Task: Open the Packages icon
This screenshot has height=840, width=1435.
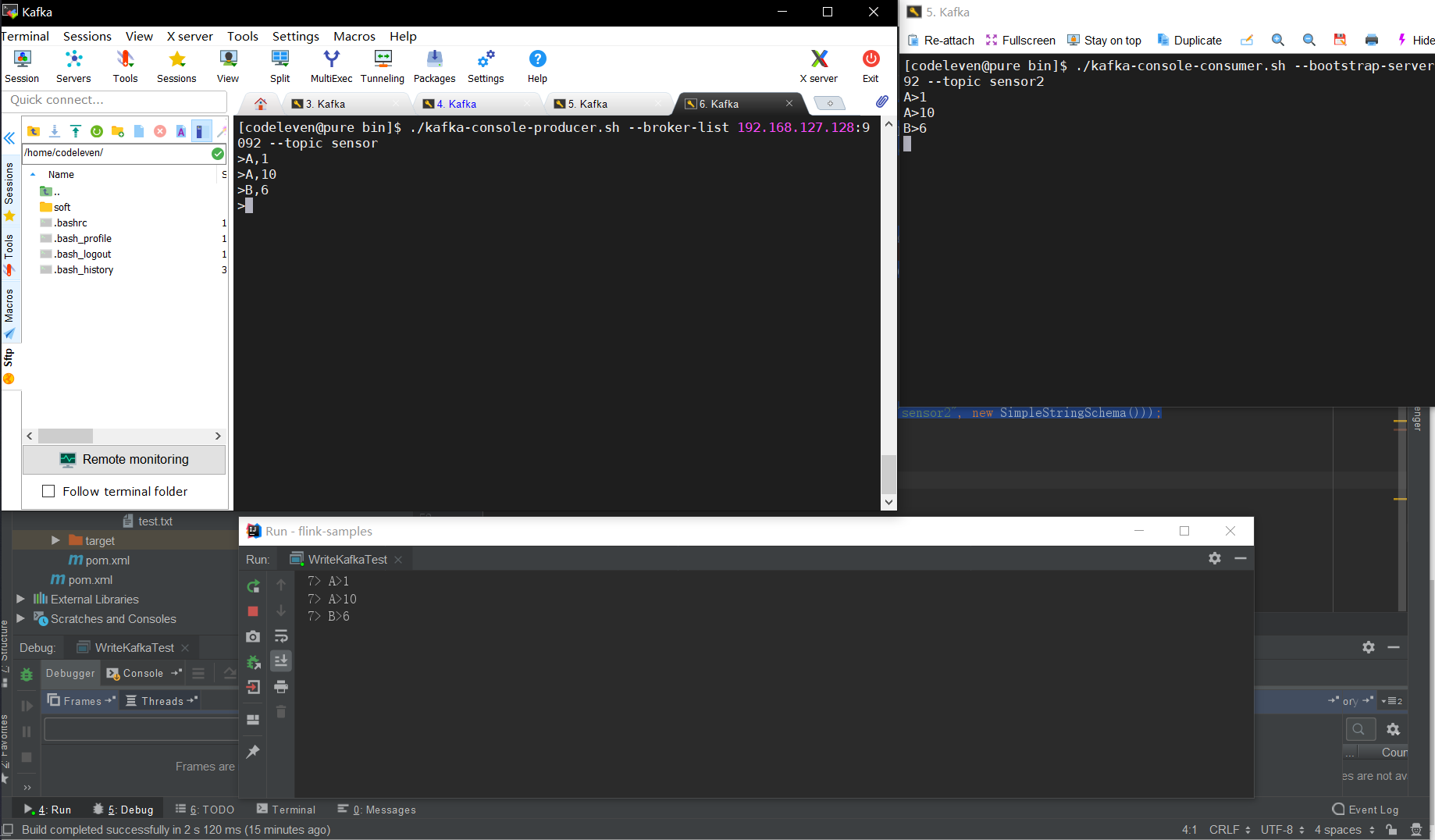Action: point(434,66)
